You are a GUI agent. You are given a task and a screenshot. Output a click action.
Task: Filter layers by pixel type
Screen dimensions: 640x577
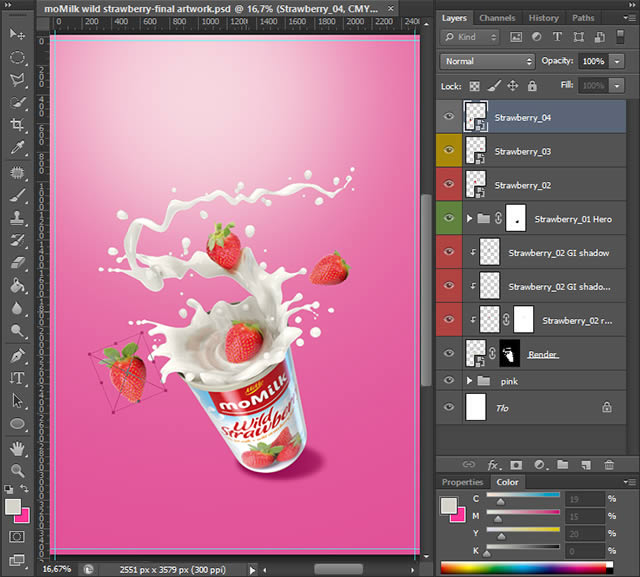point(516,37)
